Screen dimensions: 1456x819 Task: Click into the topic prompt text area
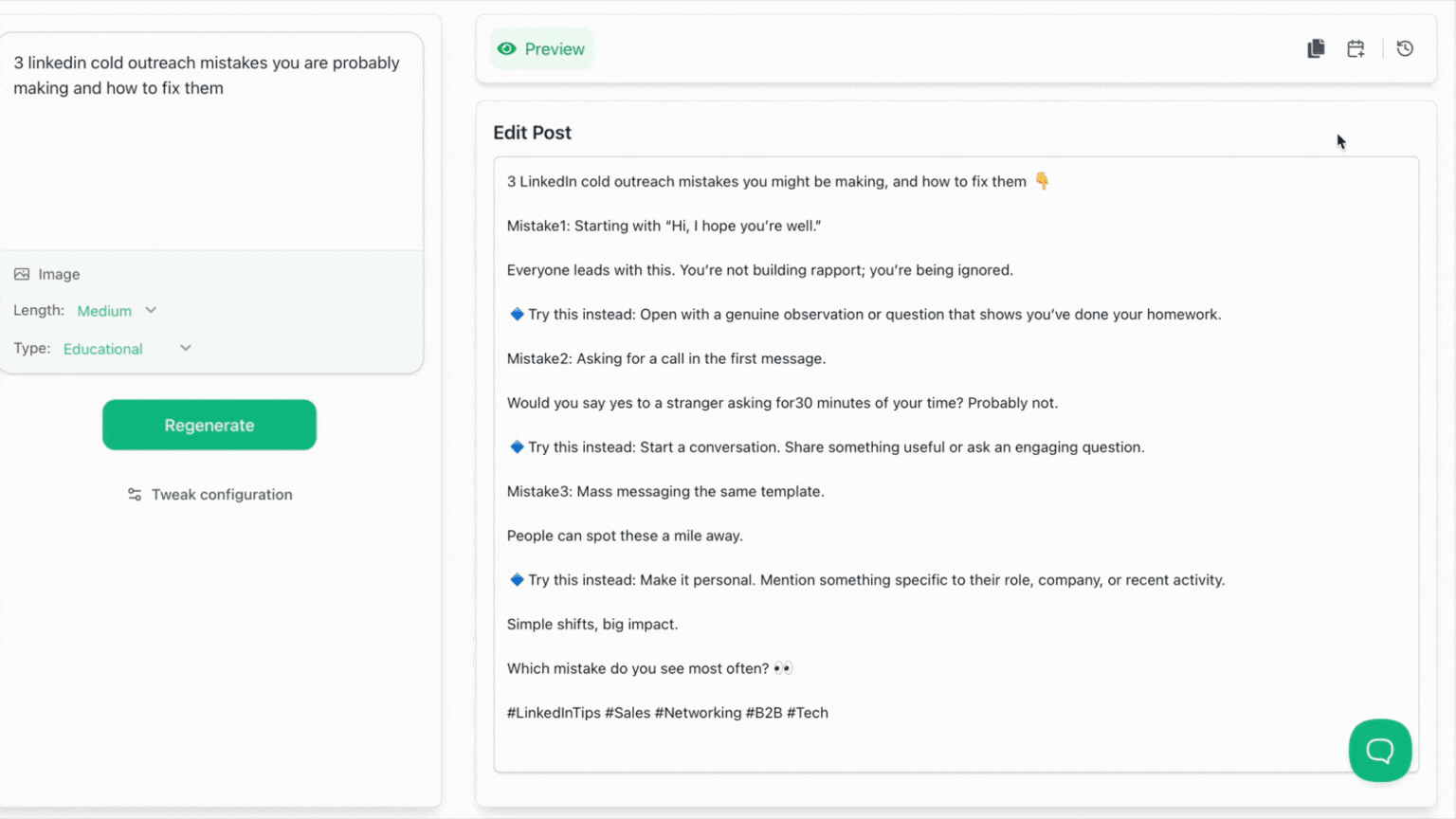tap(210, 142)
